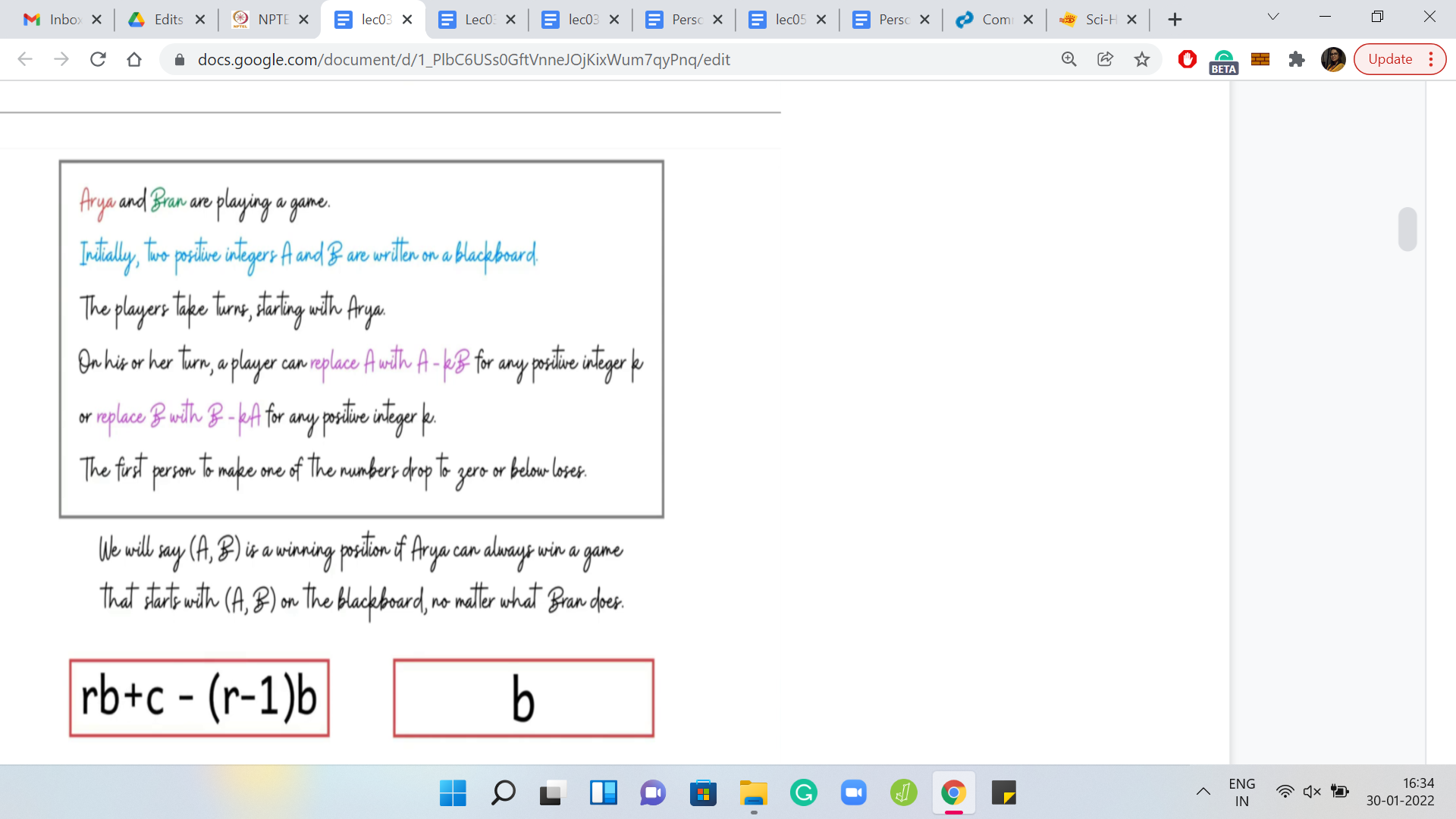Click the red adblocker extension icon
Image resolution: width=1456 pixels, height=819 pixels.
pos(1187,59)
